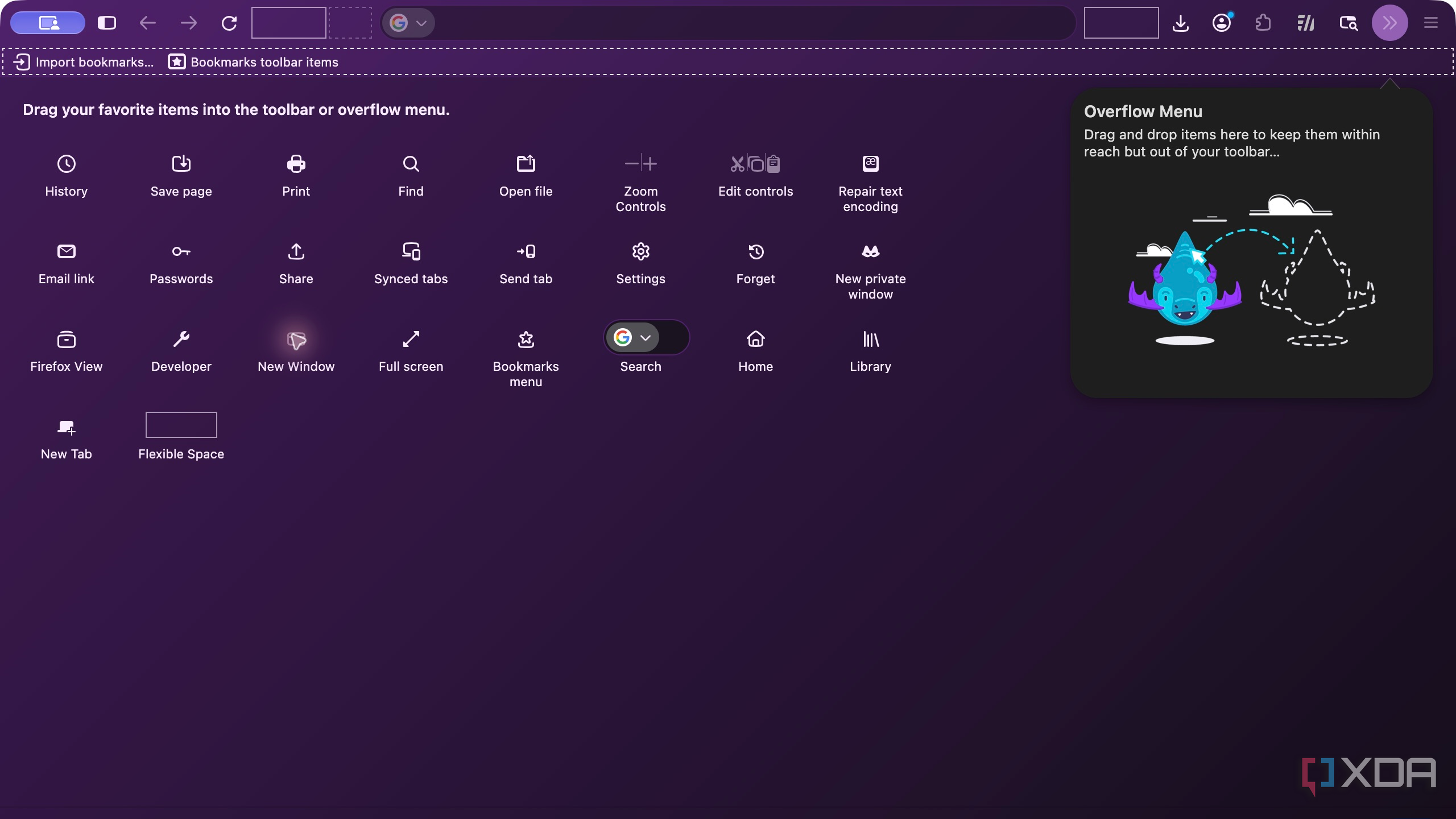This screenshot has height=819, width=1456.
Task: Click the slashed-bars toolbar icon
Action: (1306, 23)
